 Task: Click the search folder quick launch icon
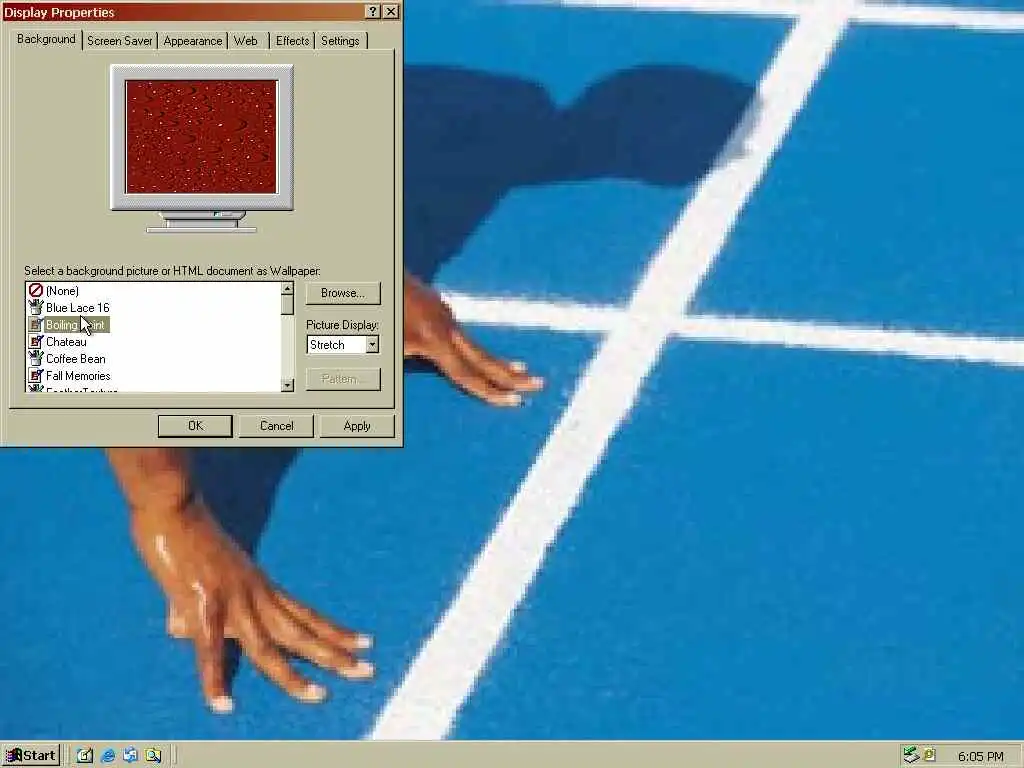(x=153, y=756)
